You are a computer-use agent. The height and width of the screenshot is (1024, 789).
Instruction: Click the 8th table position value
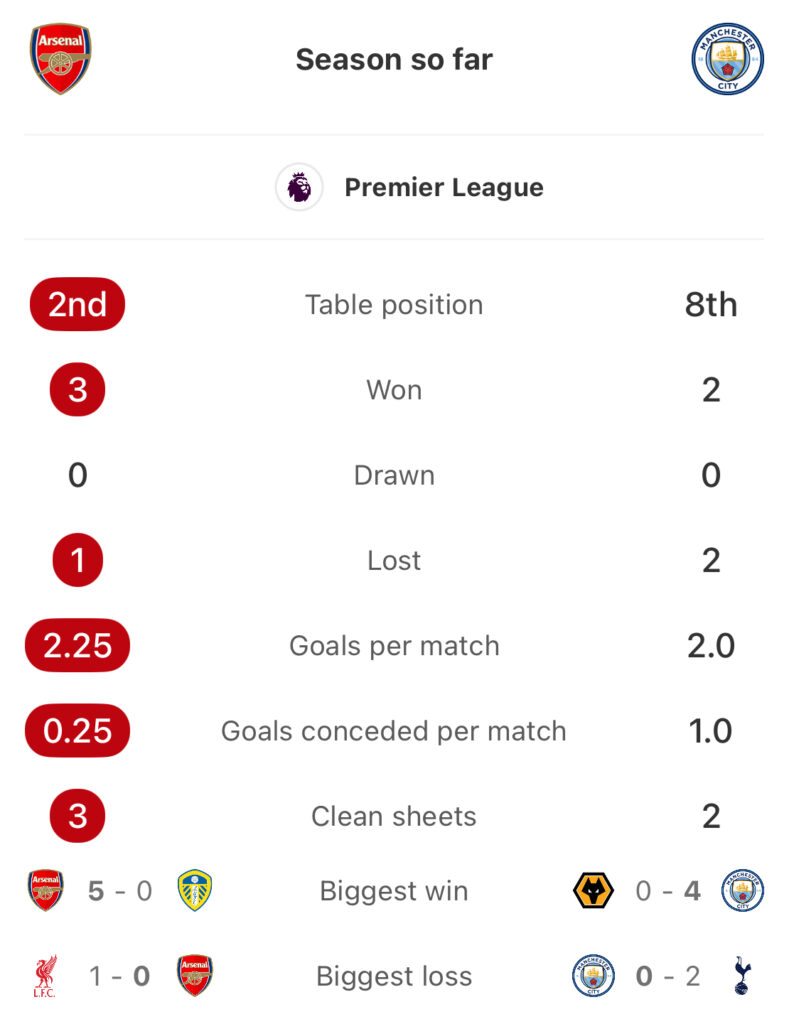(x=711, y=304)
